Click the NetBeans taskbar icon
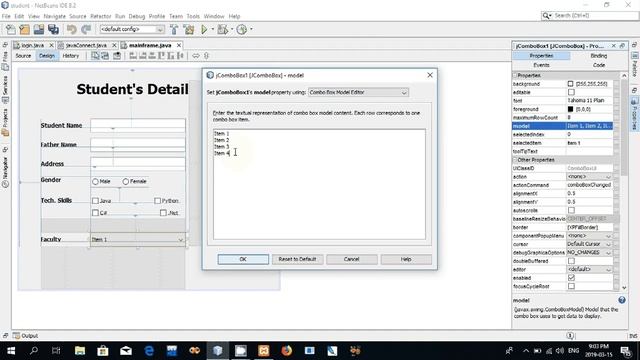Viewport: 640px width, 360px height. click(218, 351)
